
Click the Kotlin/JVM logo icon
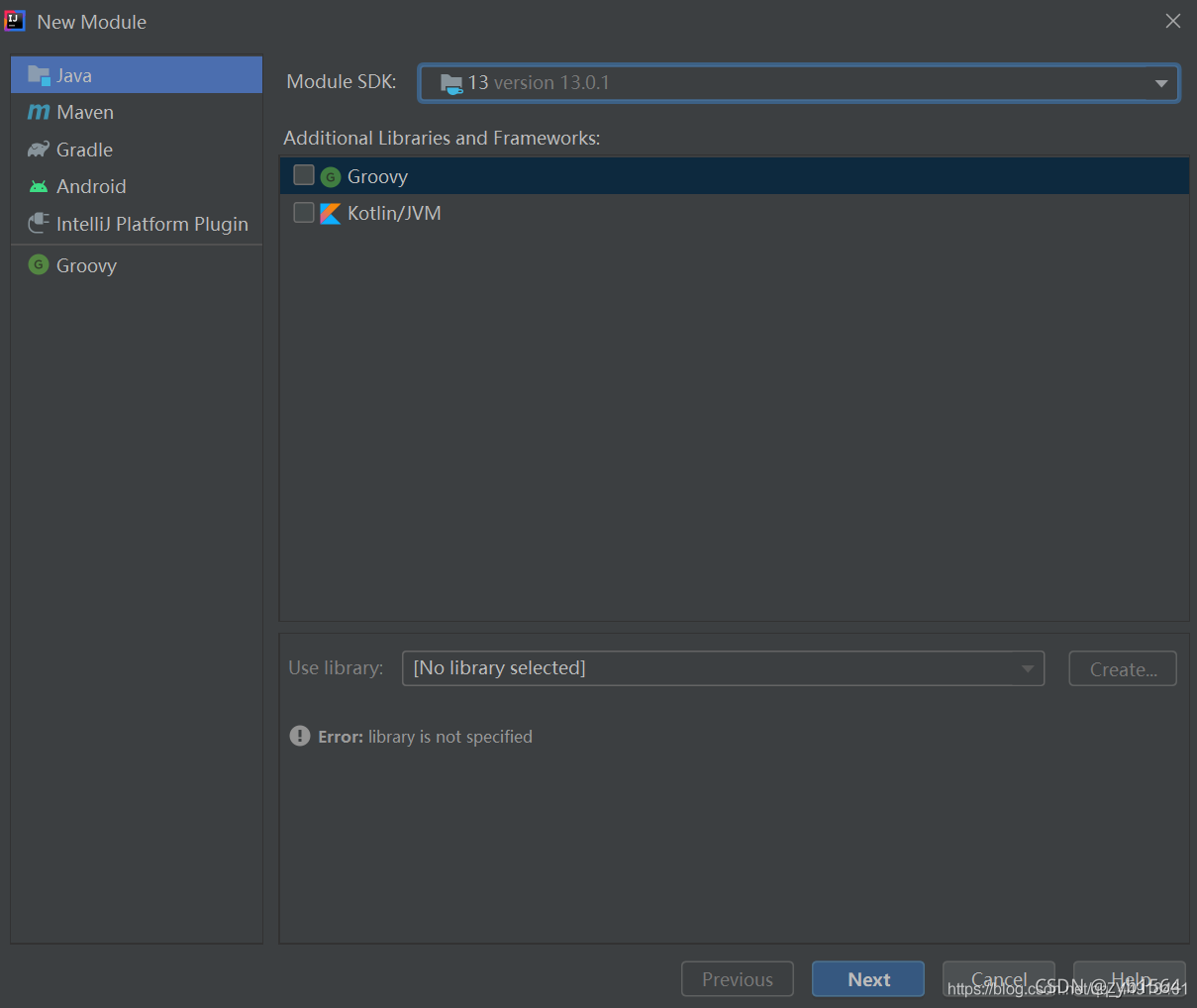pos(331,213)
